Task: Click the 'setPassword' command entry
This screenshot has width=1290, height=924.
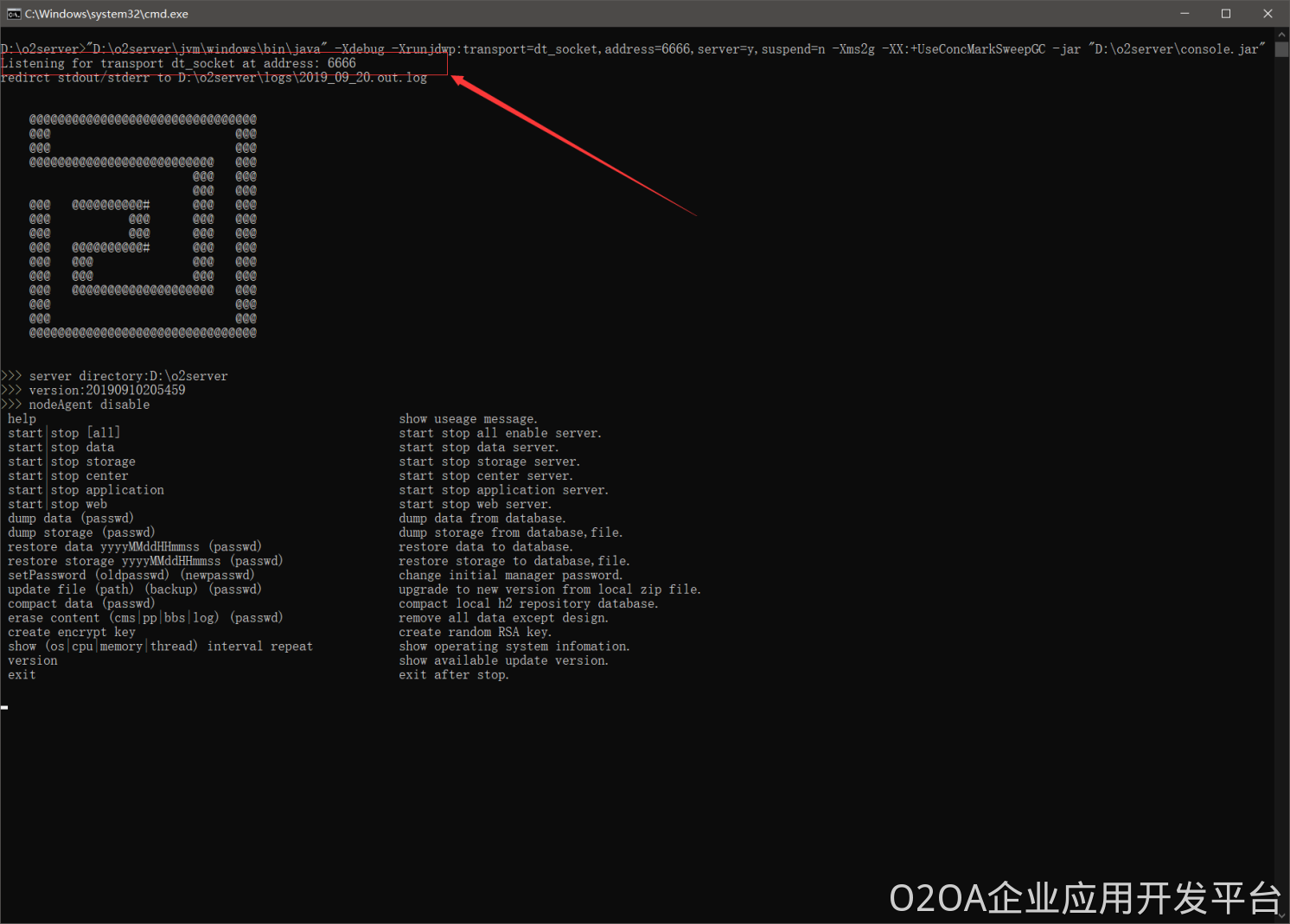Action: coord(48,576)
